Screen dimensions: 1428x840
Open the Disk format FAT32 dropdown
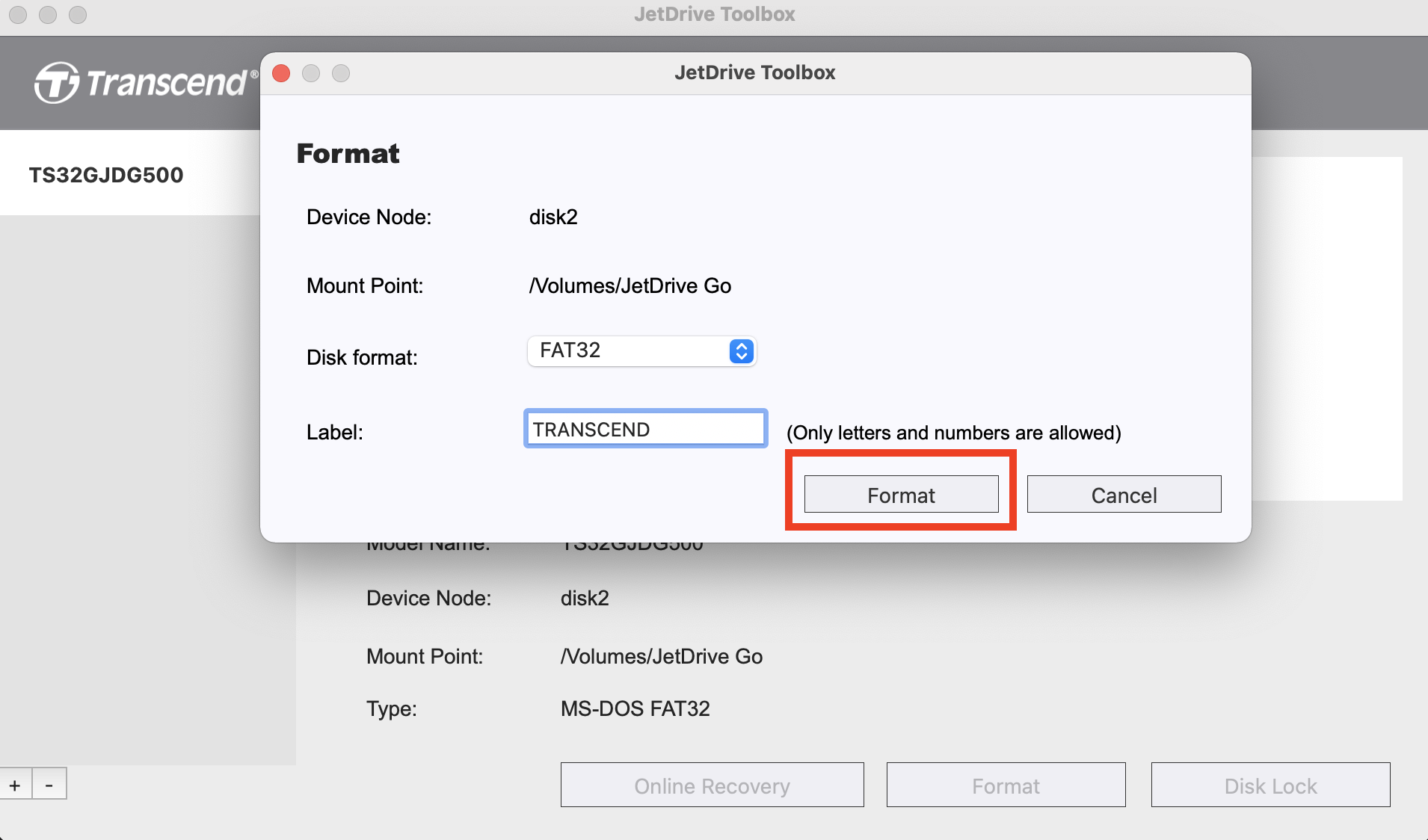coord(642,350)
